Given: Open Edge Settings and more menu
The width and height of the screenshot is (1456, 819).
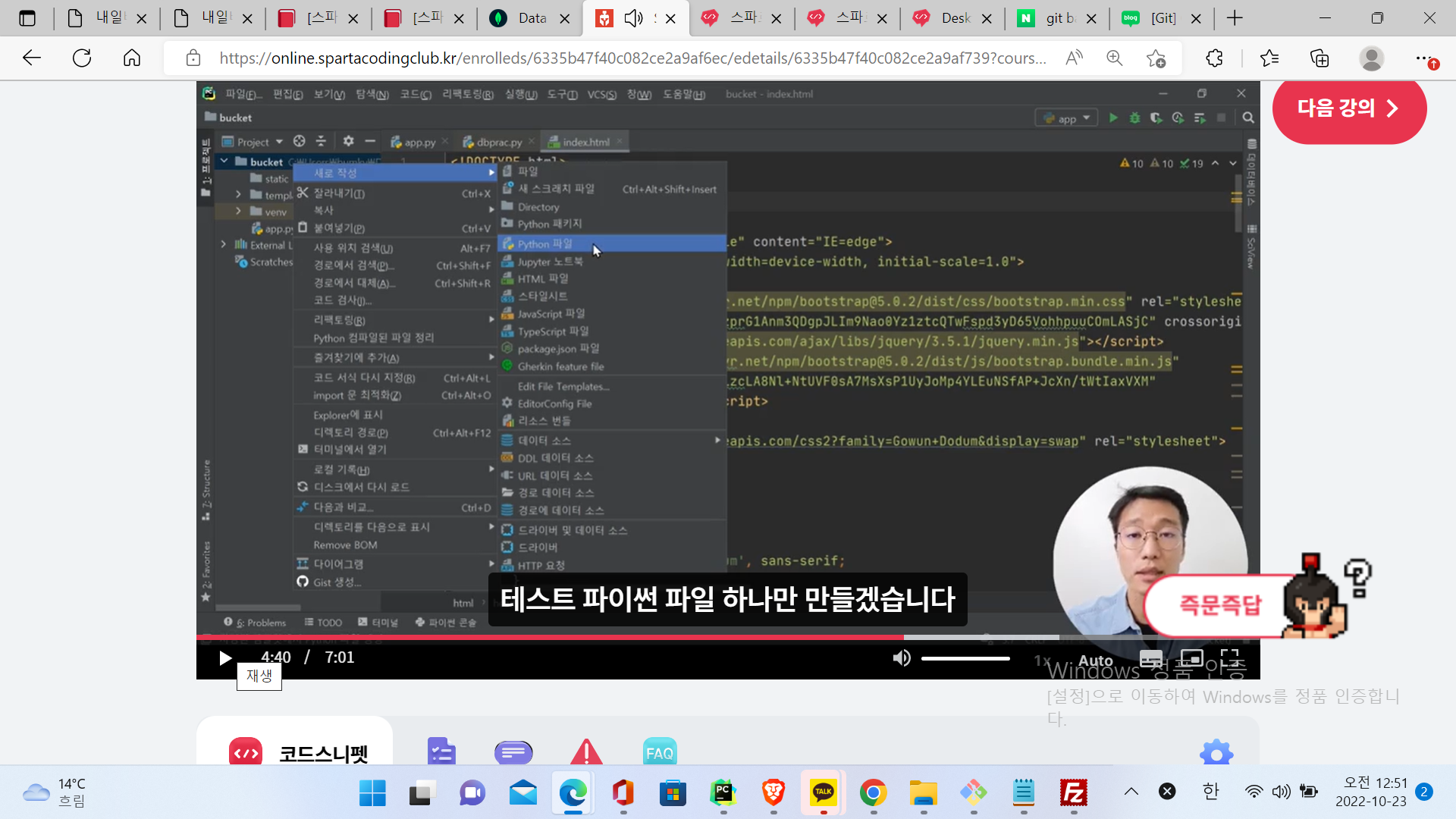Looking at the screenshot, I should [1426, 58].
